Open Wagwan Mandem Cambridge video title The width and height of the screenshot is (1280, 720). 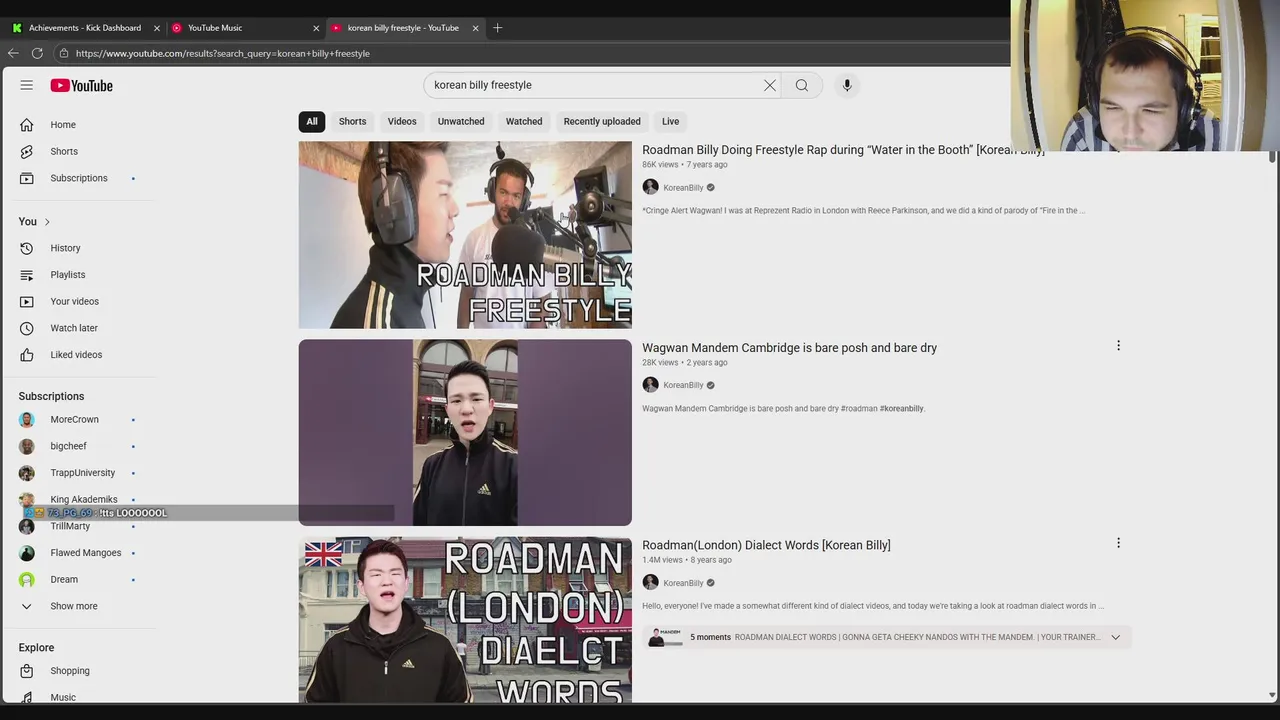pyautogui.click(x=789, y=348)
